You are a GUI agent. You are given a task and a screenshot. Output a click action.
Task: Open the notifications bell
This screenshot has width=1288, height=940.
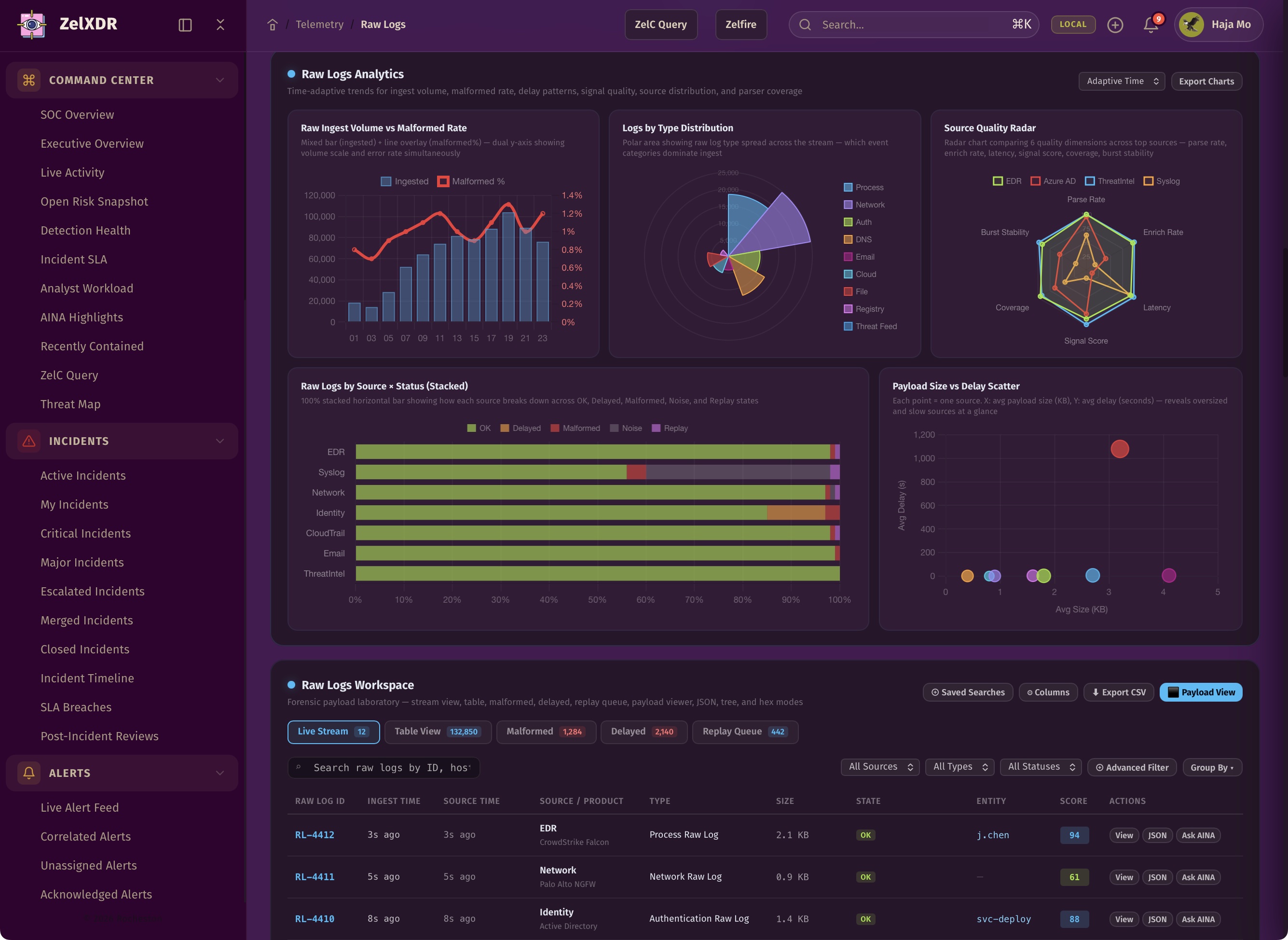1151,25
